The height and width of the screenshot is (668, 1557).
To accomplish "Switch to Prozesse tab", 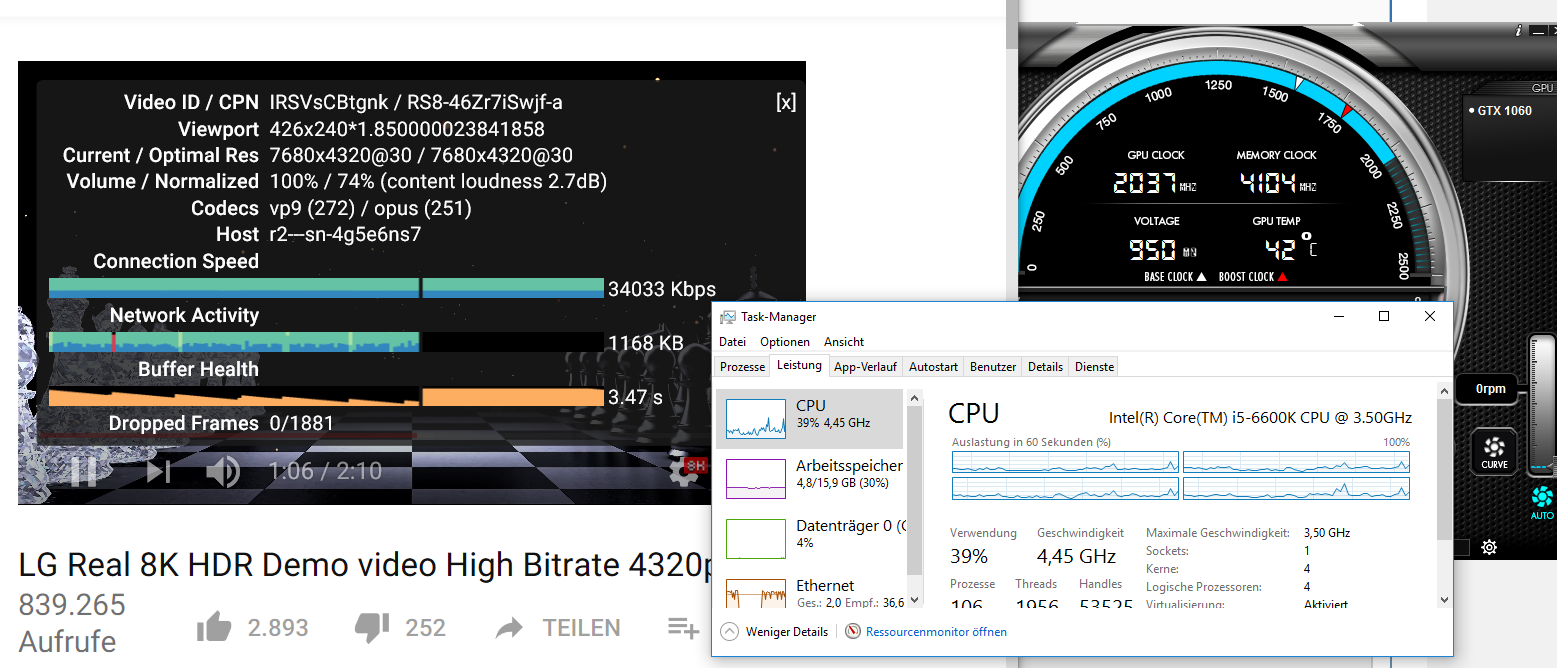I will (x=743, y=367).
